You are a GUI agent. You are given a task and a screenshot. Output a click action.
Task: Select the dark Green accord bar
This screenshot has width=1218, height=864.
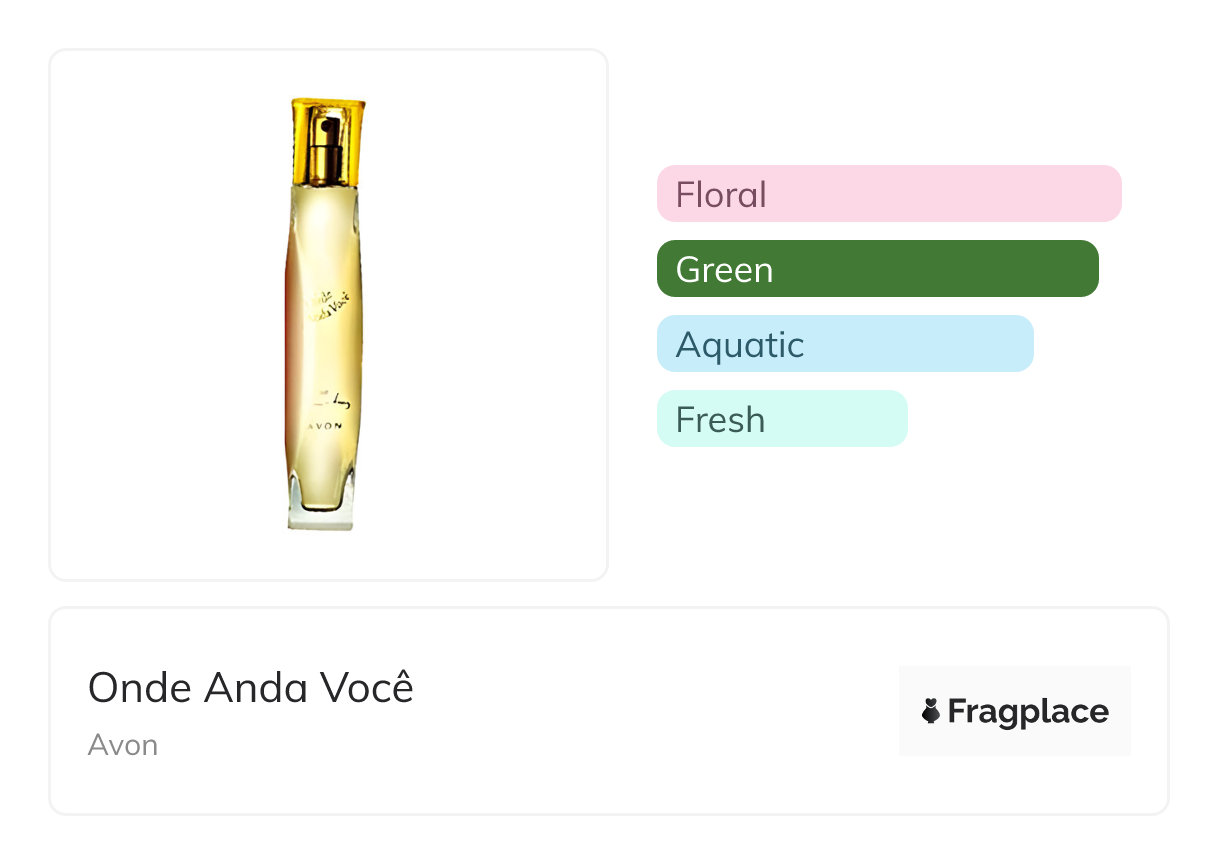pos(877,269)
